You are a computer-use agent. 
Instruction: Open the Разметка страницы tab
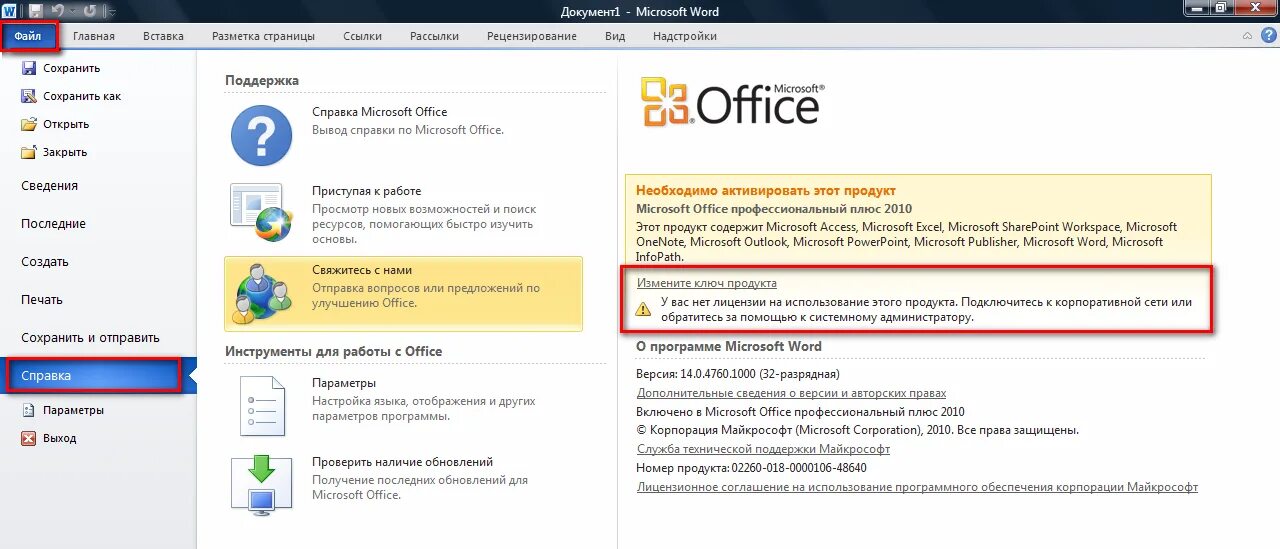click(x=263, y=36)
